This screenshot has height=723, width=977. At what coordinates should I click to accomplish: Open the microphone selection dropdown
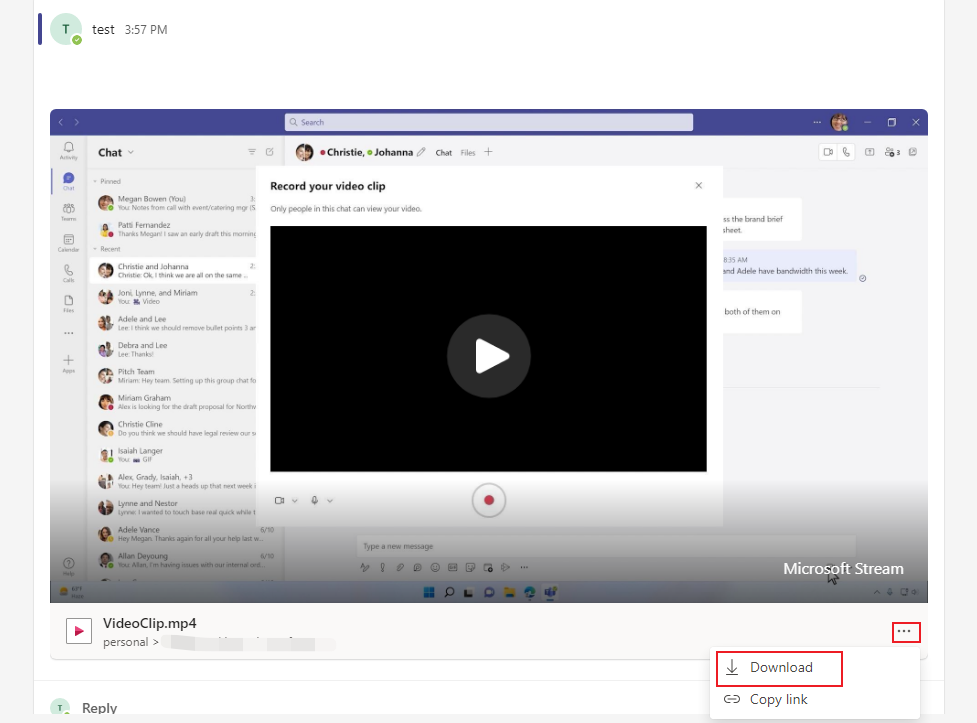click(330, 500)
